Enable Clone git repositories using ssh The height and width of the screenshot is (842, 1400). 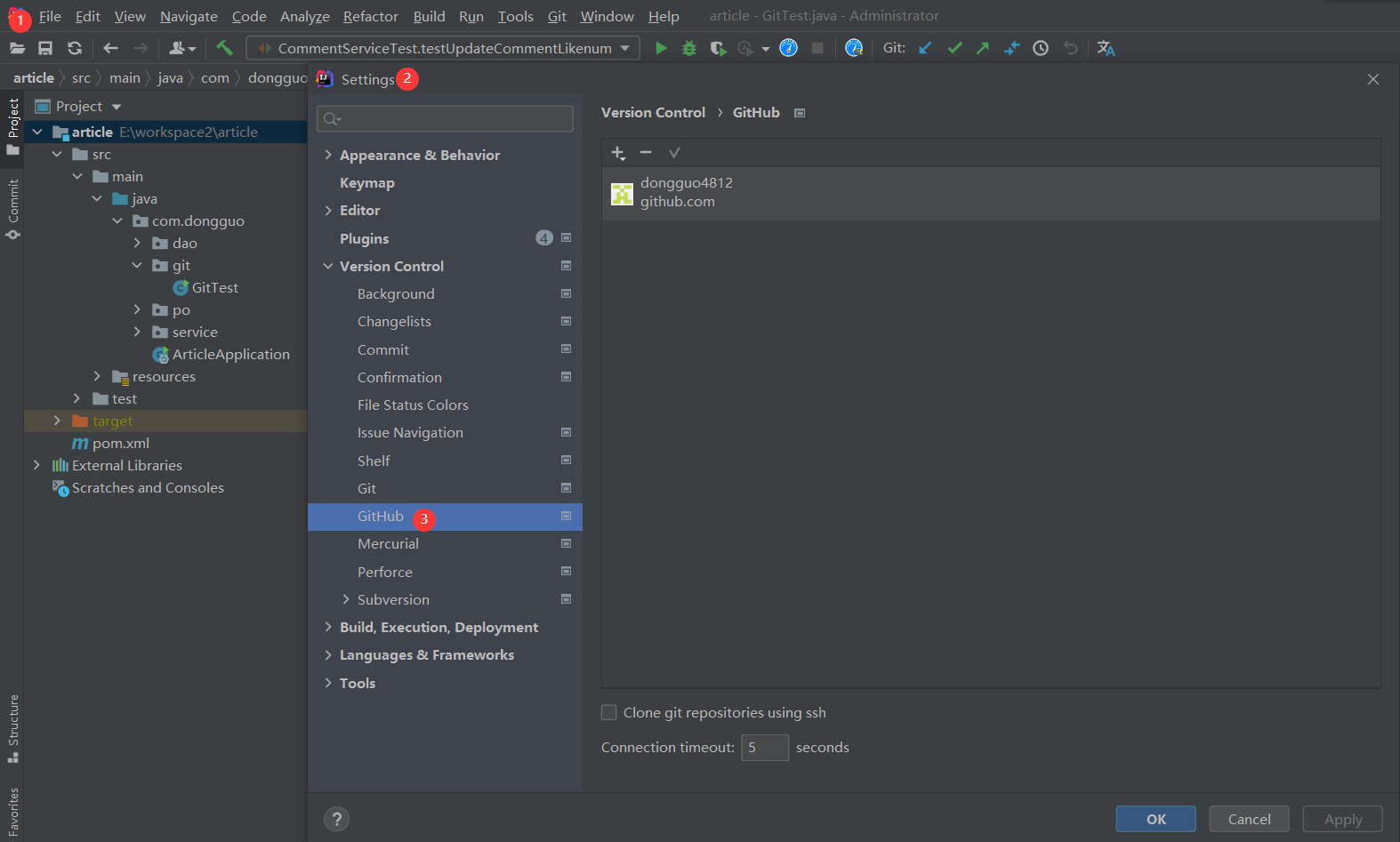(x=609, y=712)
